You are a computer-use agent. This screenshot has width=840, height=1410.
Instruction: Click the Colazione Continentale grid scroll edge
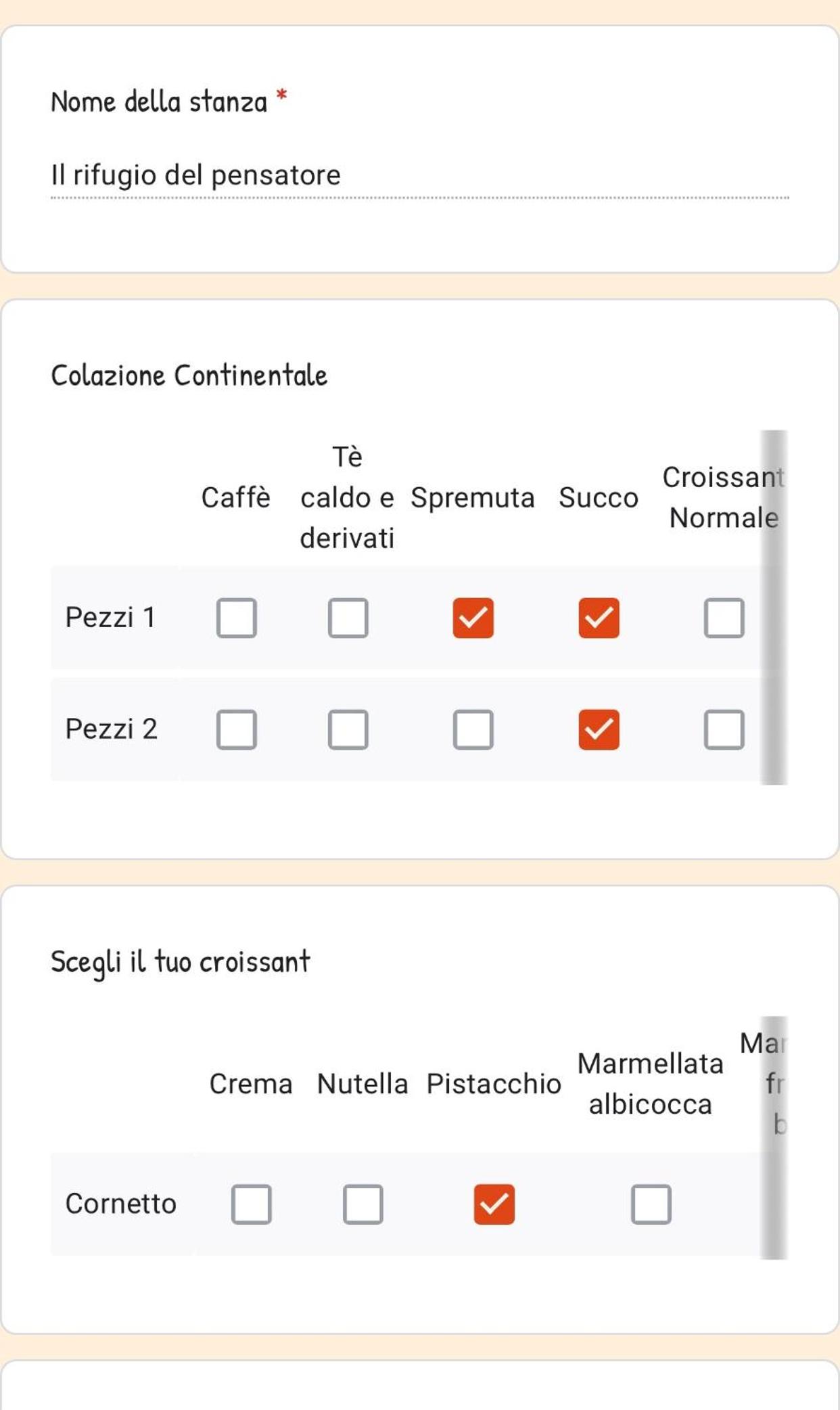click(774, 607)
